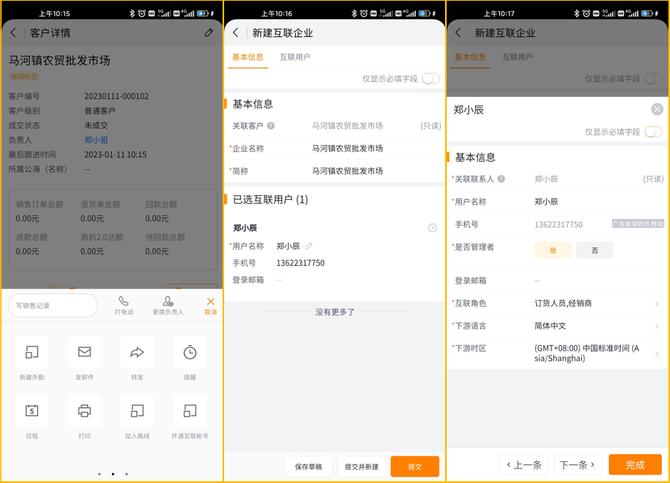The image size is (670, 483).
Task: Tap the 转发 forward icon
Action: point(137,353)
